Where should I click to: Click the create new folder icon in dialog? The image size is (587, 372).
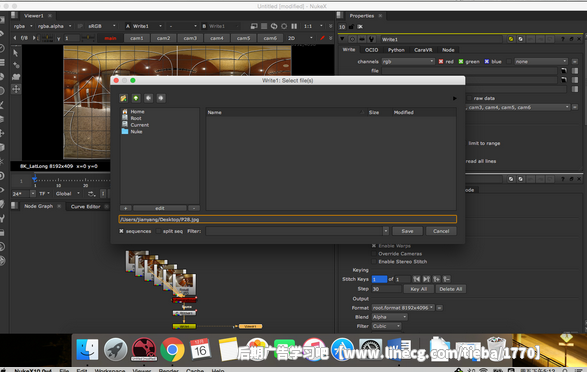pos(123,98)
